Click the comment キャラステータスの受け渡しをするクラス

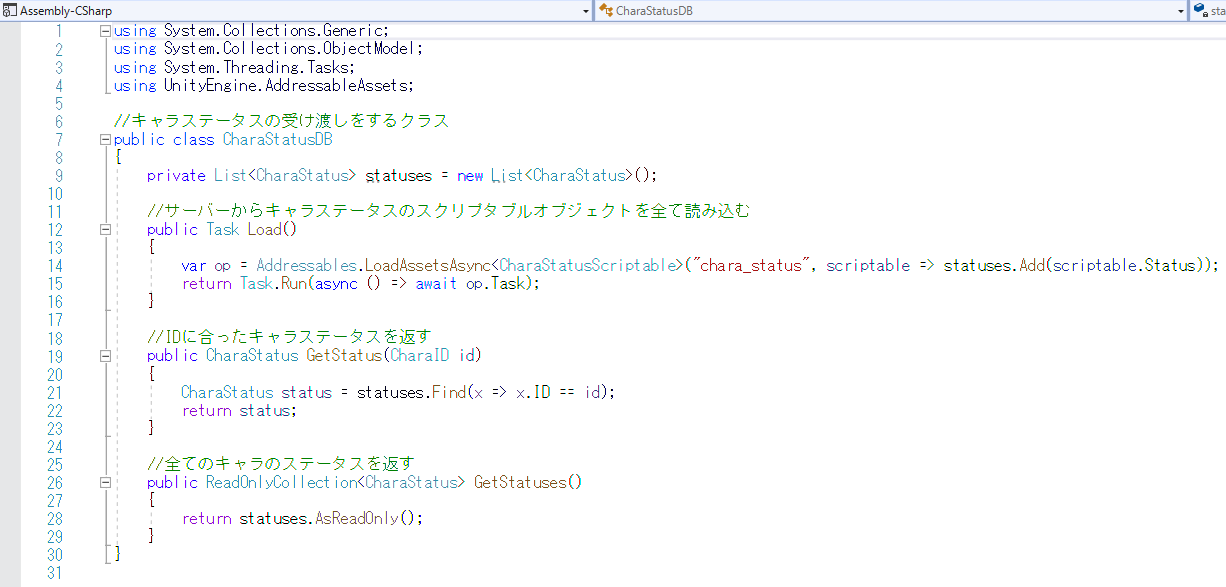(281, 121)
